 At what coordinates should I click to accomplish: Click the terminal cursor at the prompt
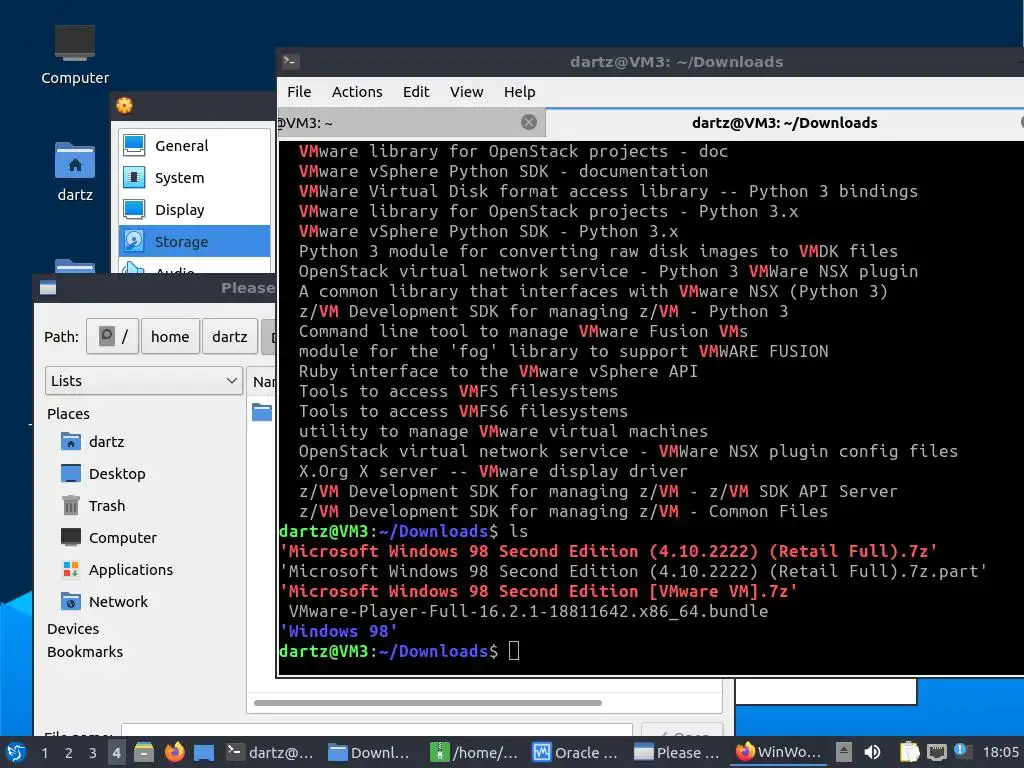(x=514, y=650)
